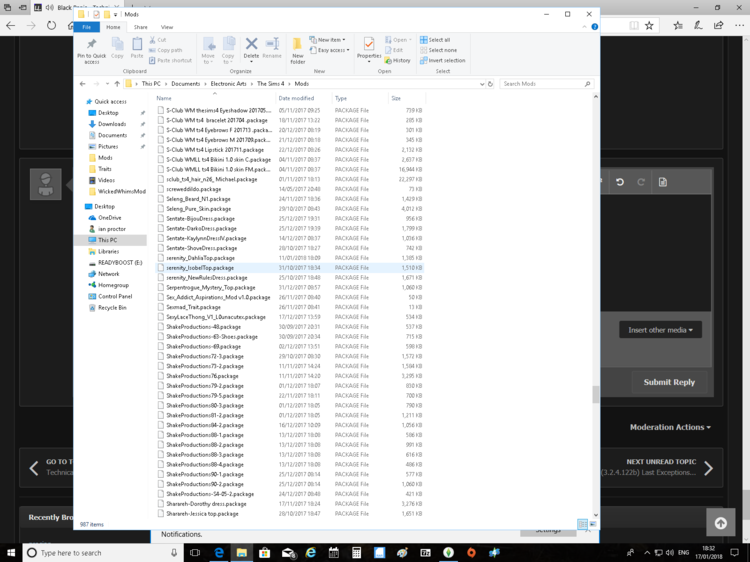Click Pin to Quick access icon
The height and width of the screenshot is (562, 750).
tap(91, 44)
